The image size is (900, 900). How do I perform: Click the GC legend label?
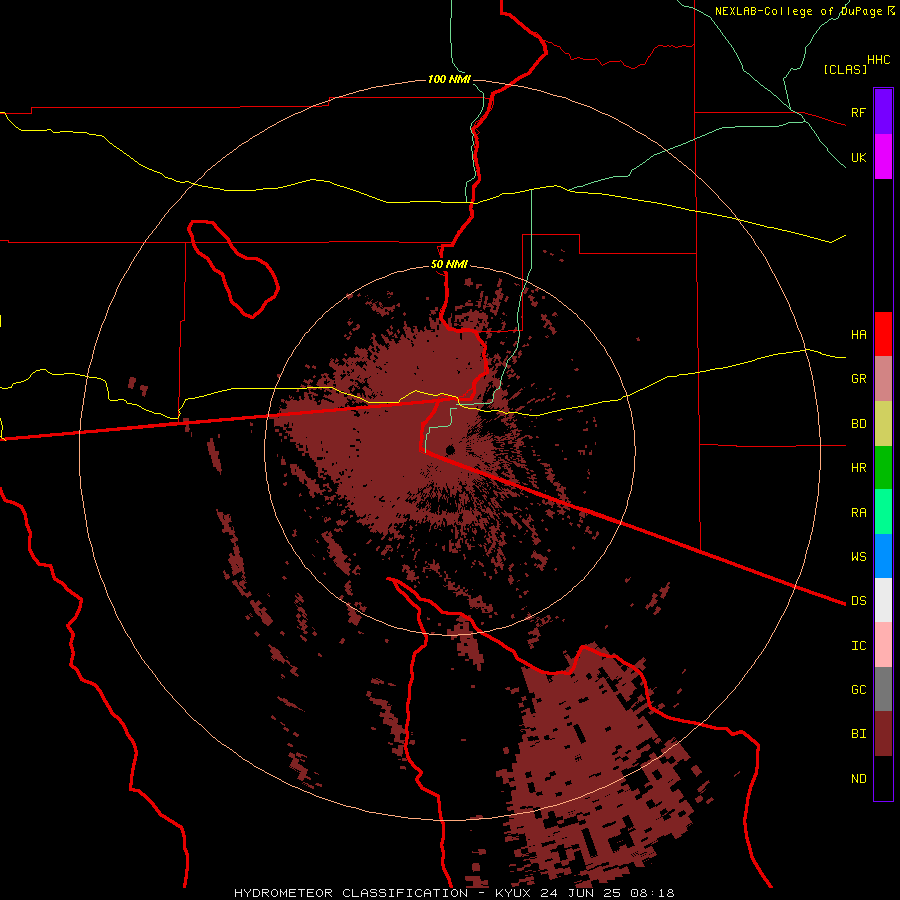tap(858, 690)
